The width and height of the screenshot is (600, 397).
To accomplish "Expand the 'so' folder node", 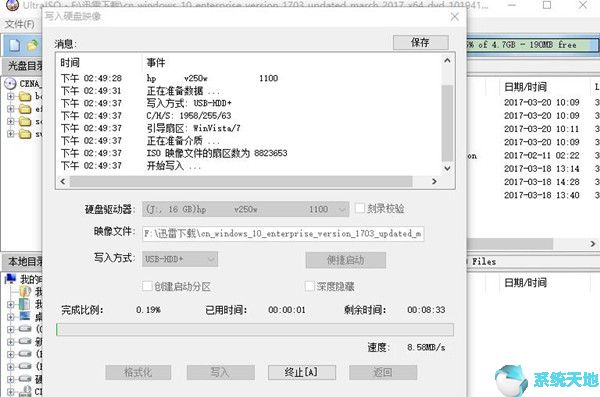I will 11,121.
